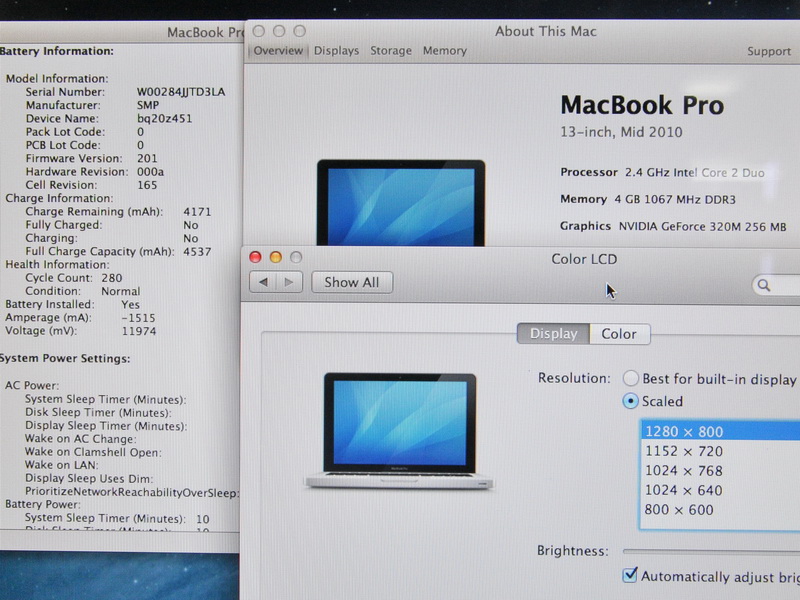Close the Color LCD window with red button
This screenshot has width=800, height=600.
pyautogui.click(x=255, y=257)
